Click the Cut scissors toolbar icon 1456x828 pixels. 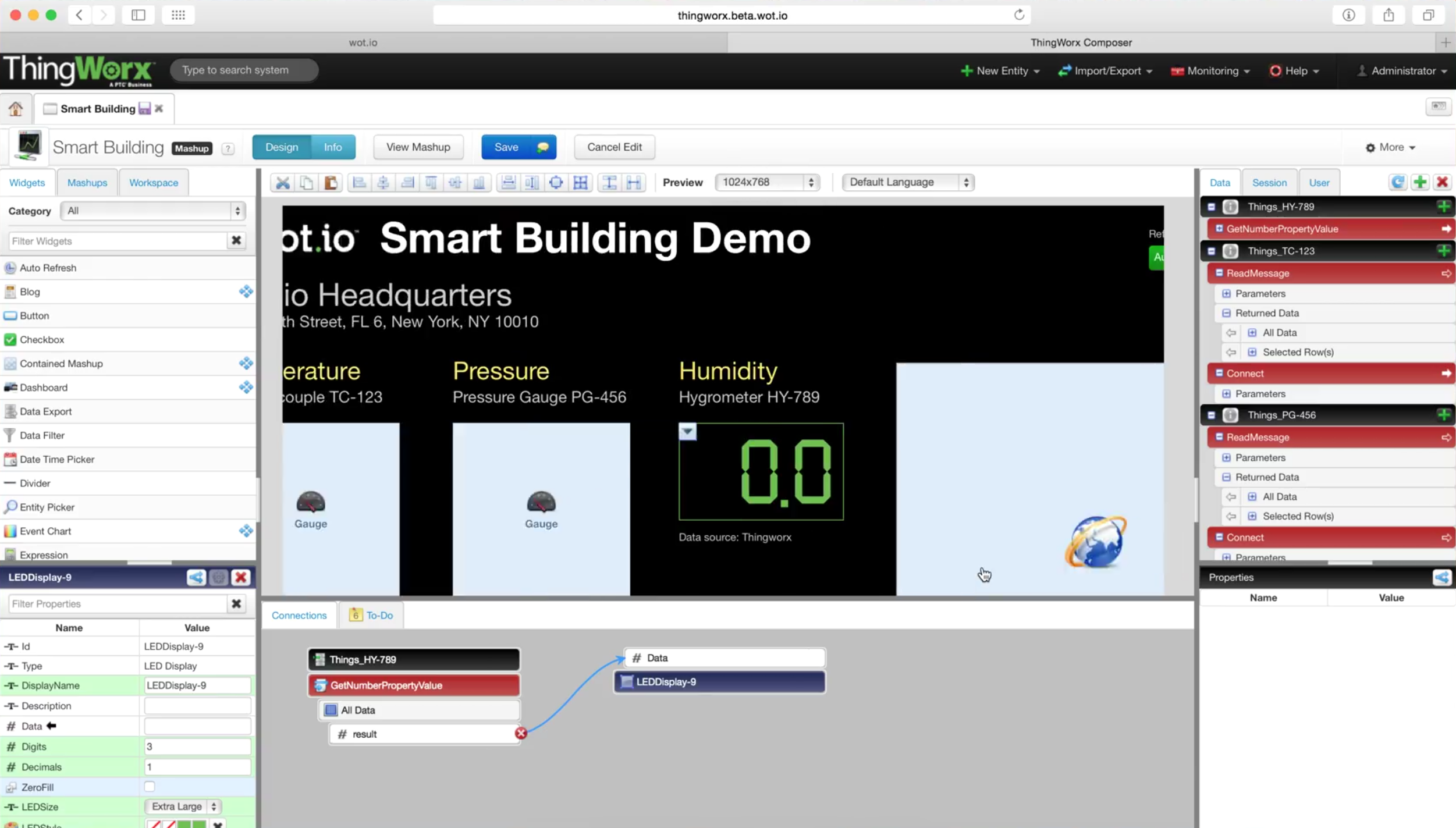[x=283, y=183]
